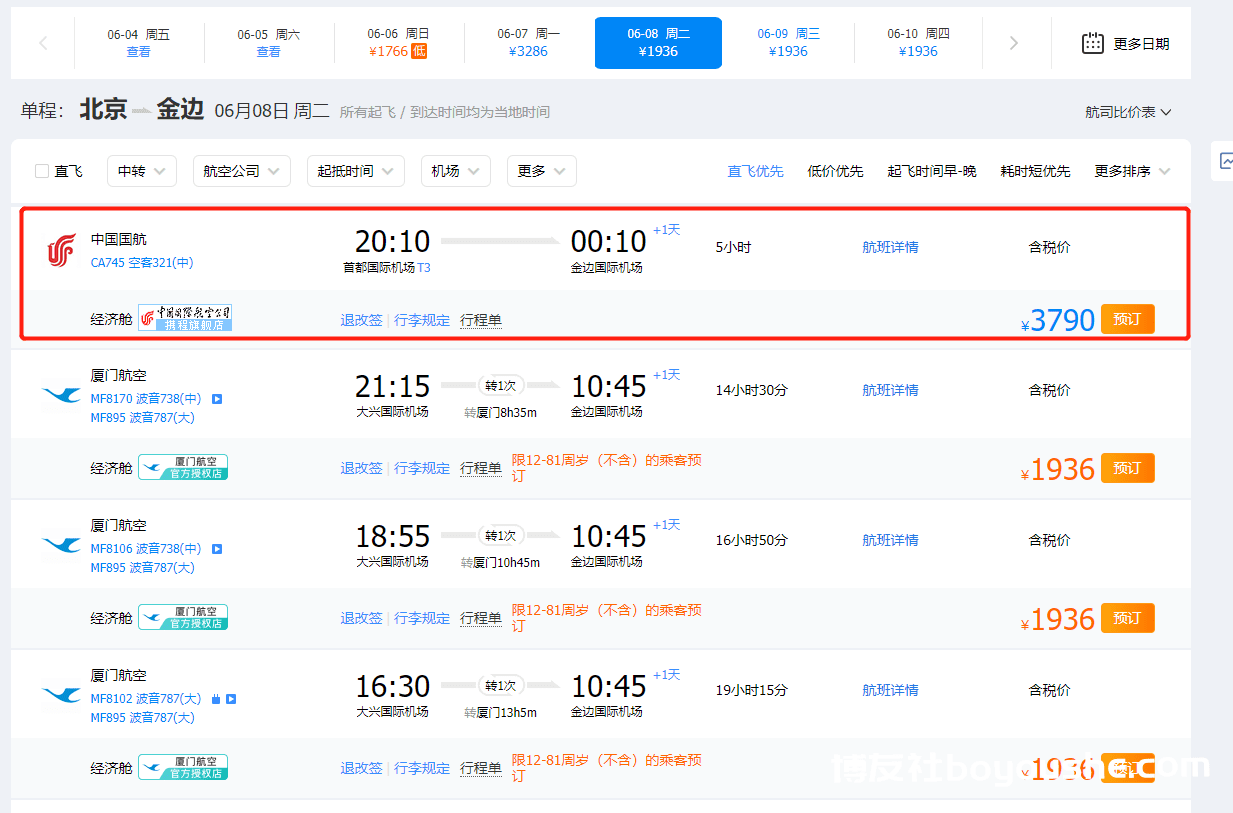This screenshot has height=813, width=1233.
Task: Click the 转1次 badge on the 21:15 flight
Action: tap(500, 386)
